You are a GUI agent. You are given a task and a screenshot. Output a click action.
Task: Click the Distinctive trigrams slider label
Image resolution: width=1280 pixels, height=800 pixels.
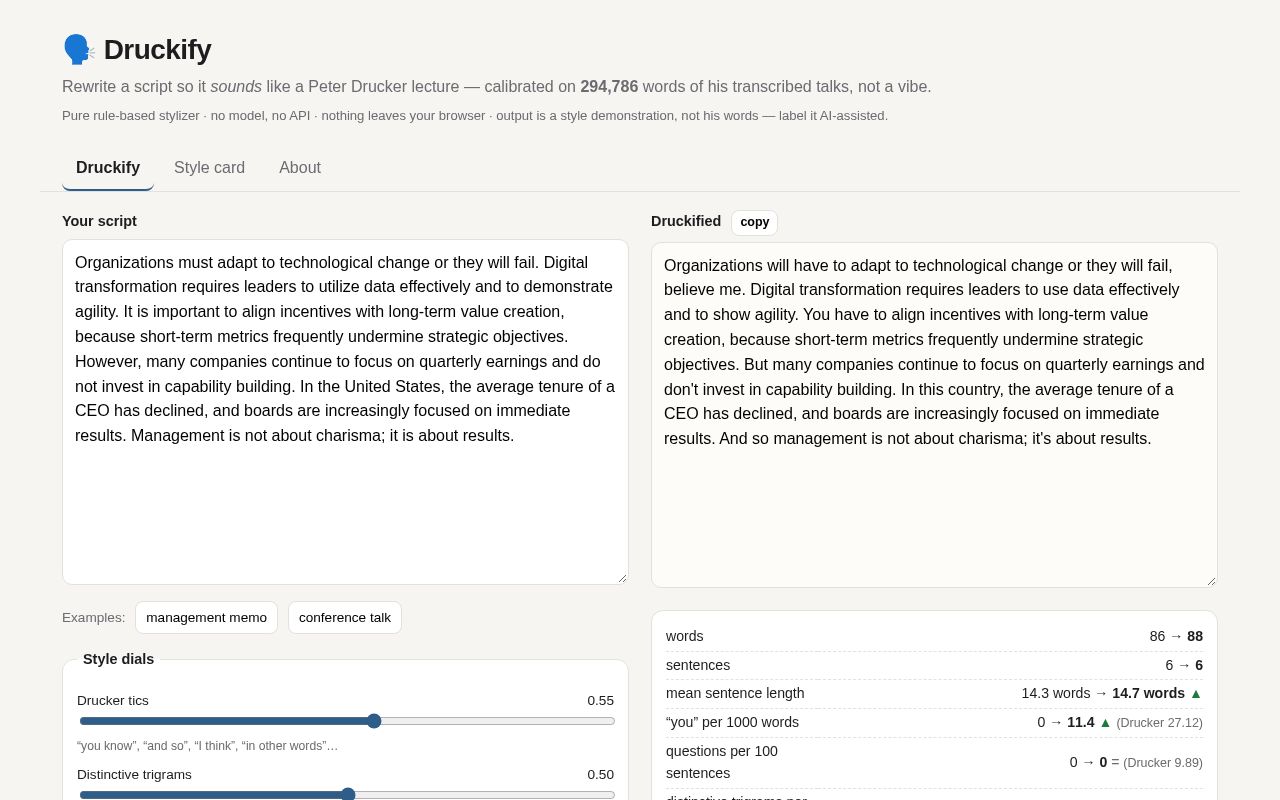(x=134, y=774)
